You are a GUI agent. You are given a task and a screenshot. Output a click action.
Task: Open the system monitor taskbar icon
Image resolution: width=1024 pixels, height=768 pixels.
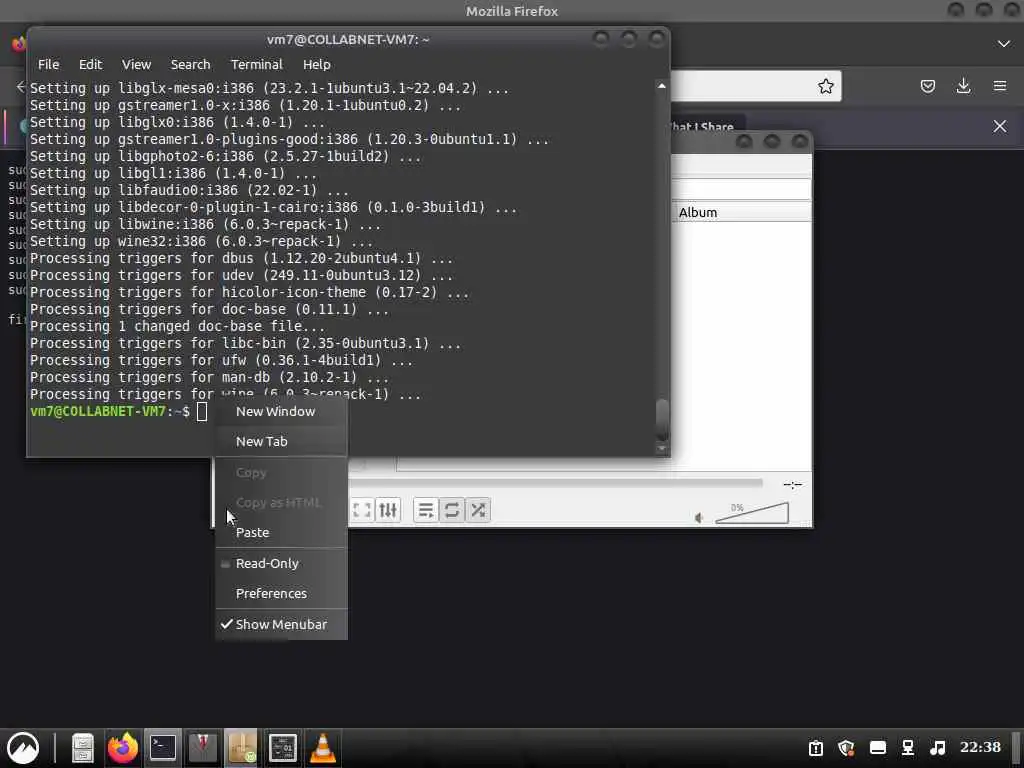click(x=283, y=747)
